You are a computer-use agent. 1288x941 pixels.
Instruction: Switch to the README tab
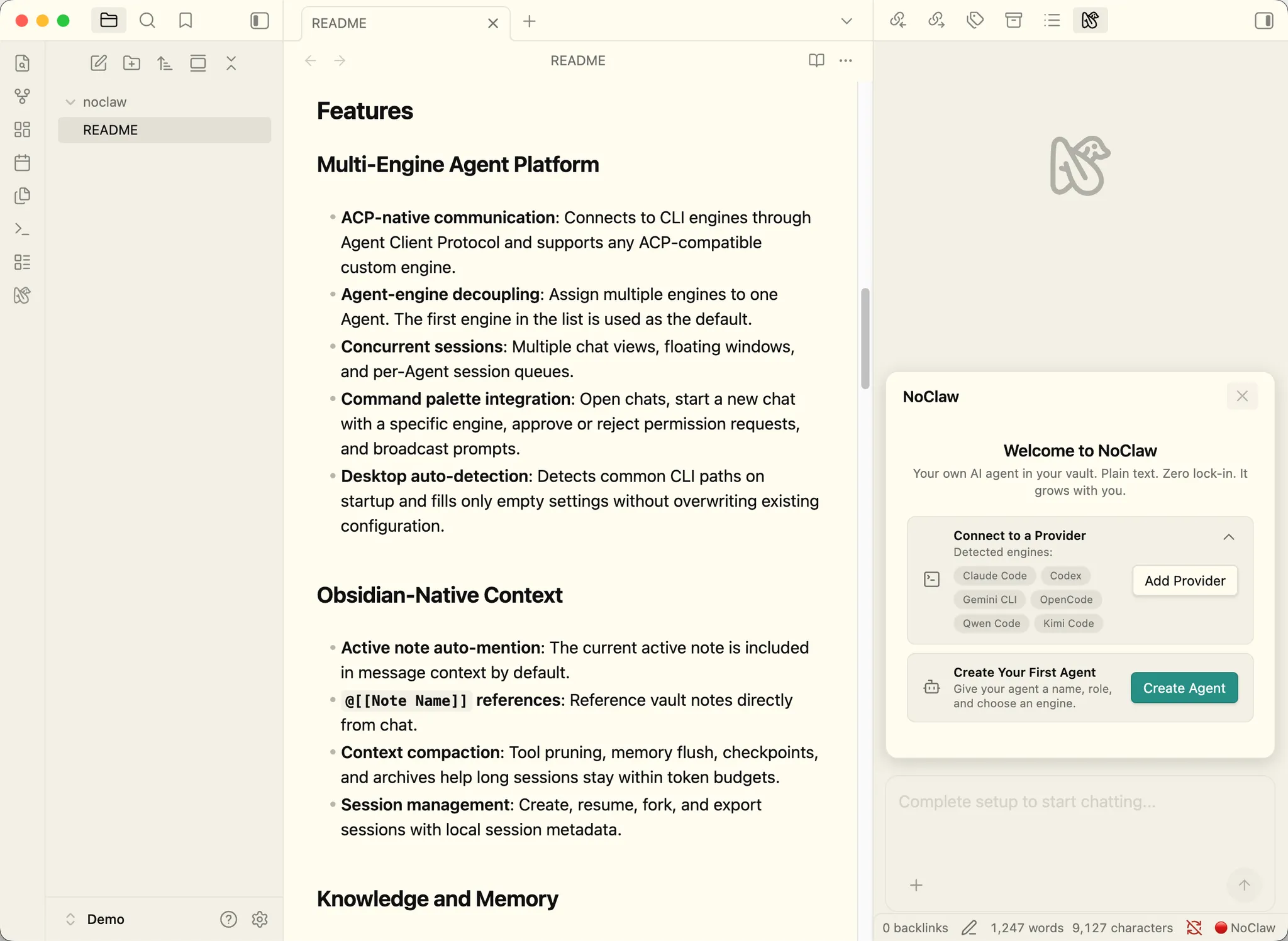tap(406, 23)
